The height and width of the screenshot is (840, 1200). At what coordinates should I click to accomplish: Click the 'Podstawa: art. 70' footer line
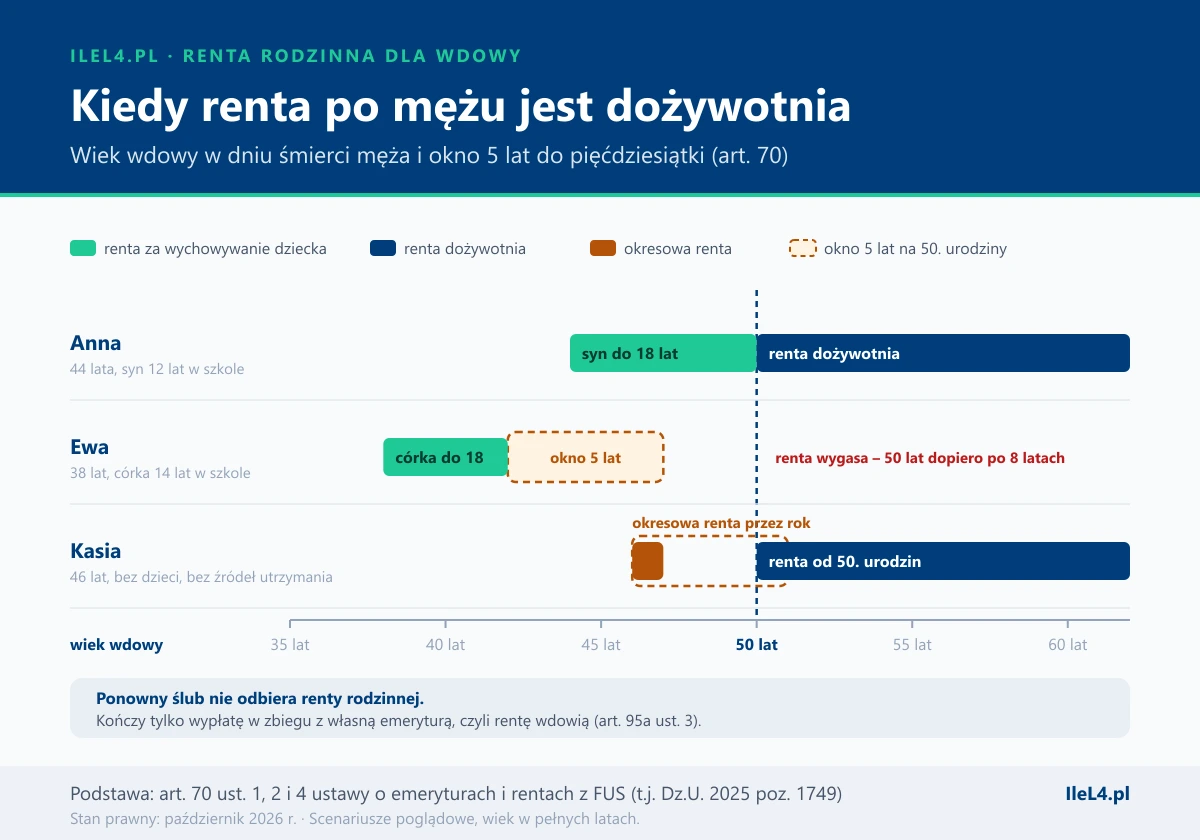coord(456,794)
